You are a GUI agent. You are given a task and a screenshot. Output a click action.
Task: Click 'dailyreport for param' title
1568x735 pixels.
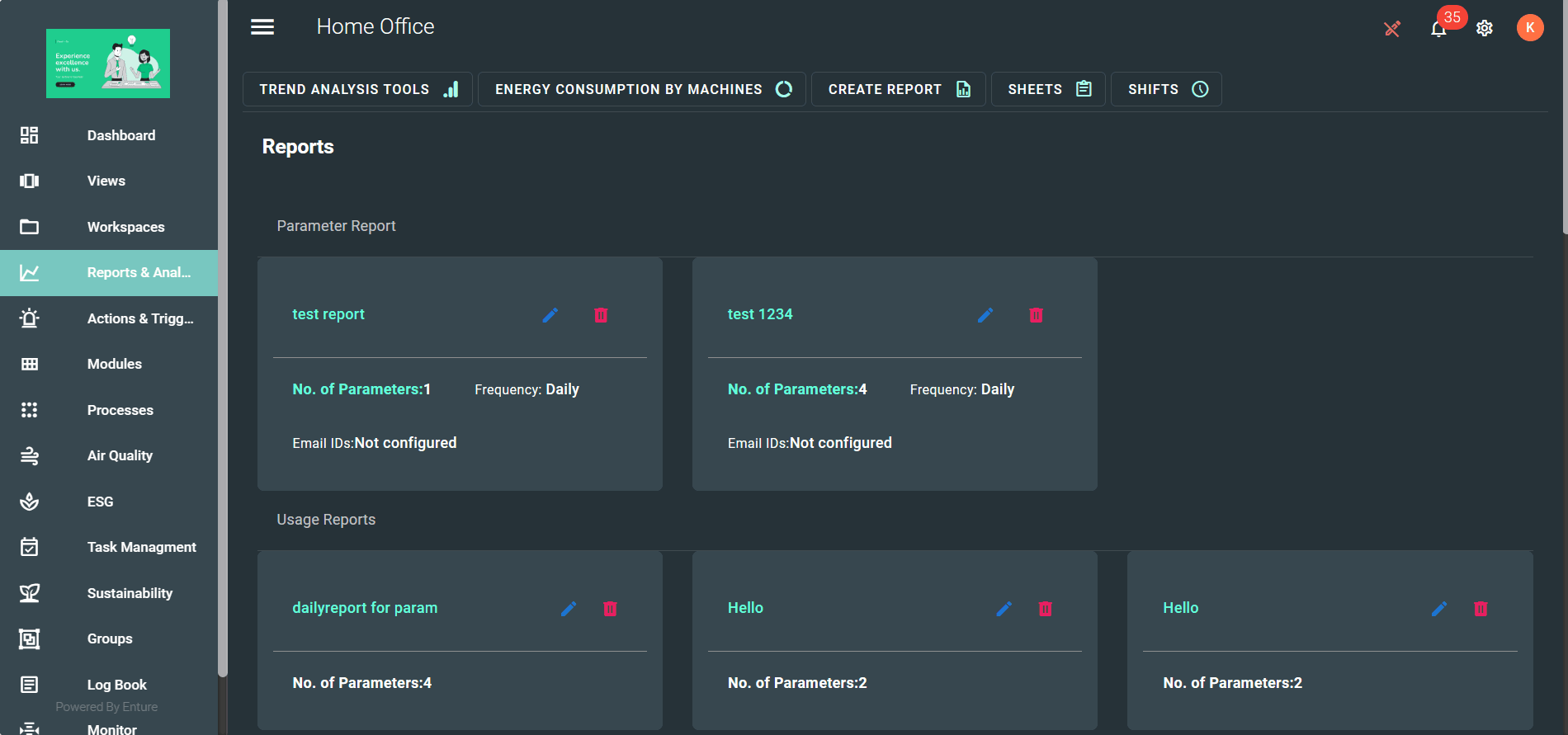pos(365,608)
